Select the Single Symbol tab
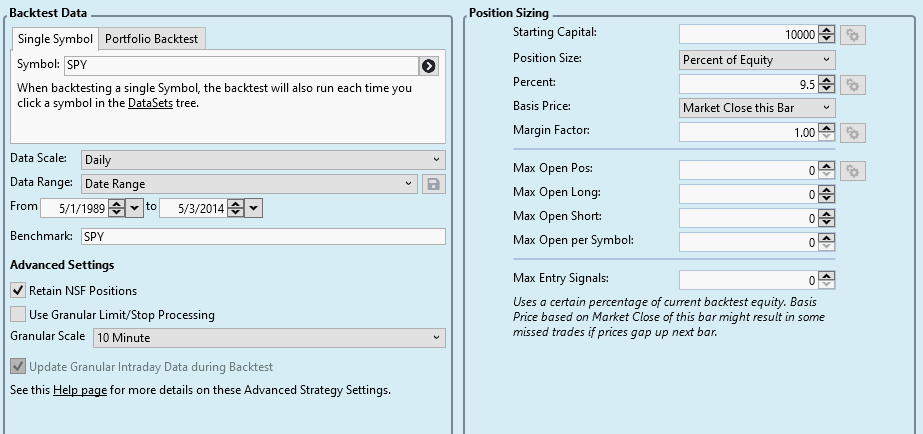 [x=56, y=39]
